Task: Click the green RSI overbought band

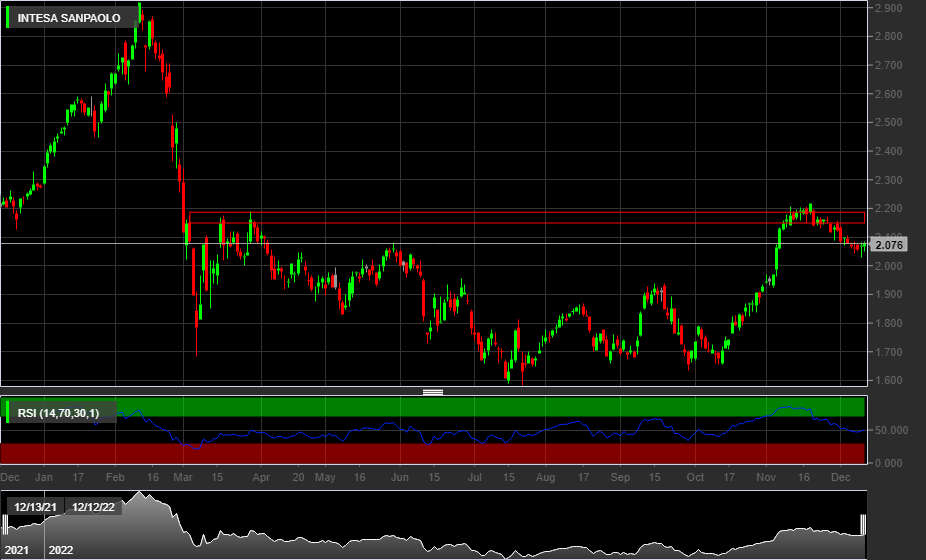Action: (x=432, y=407)
